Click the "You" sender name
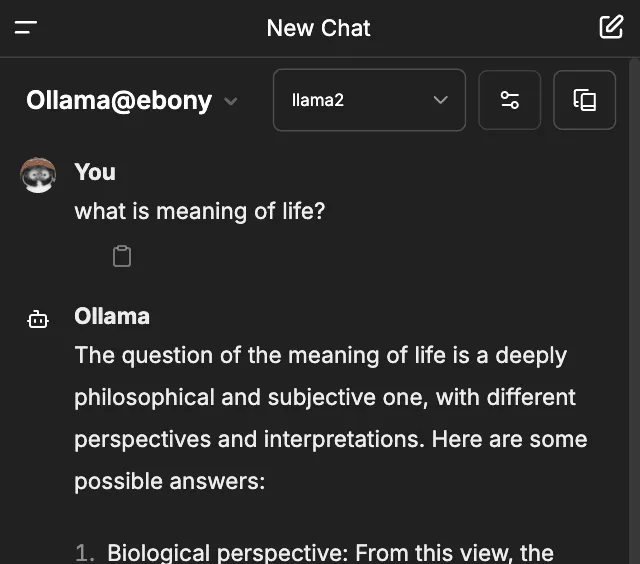 tap(95, 172)
